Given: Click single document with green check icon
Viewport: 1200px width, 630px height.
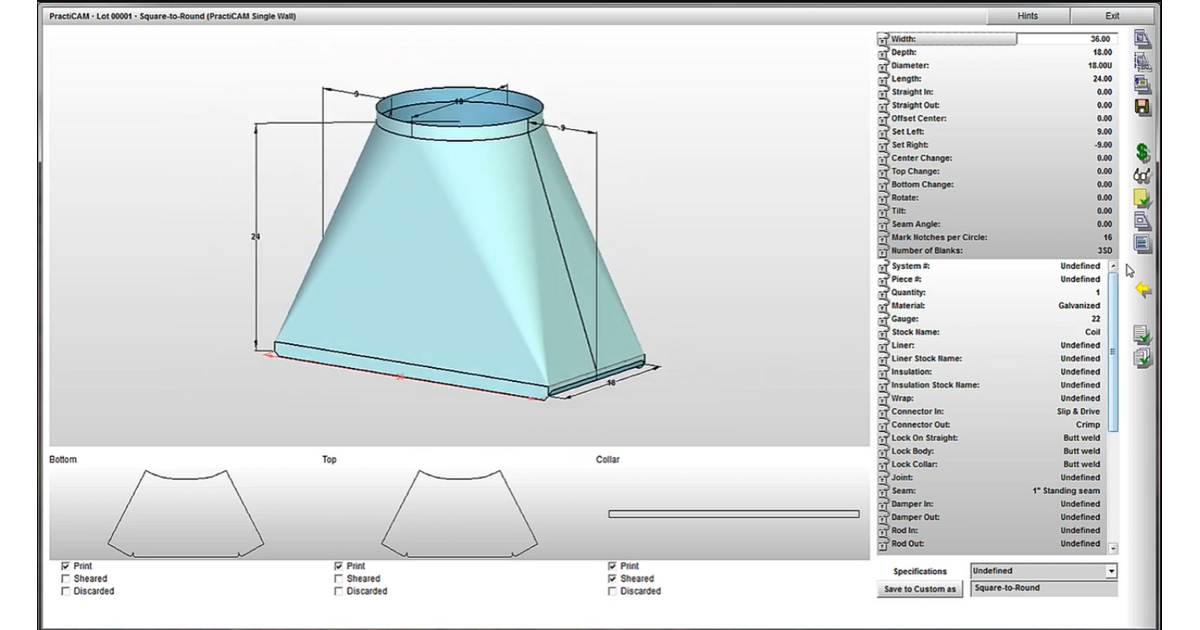Looking at the screenshot, I should click(1142, 335).
